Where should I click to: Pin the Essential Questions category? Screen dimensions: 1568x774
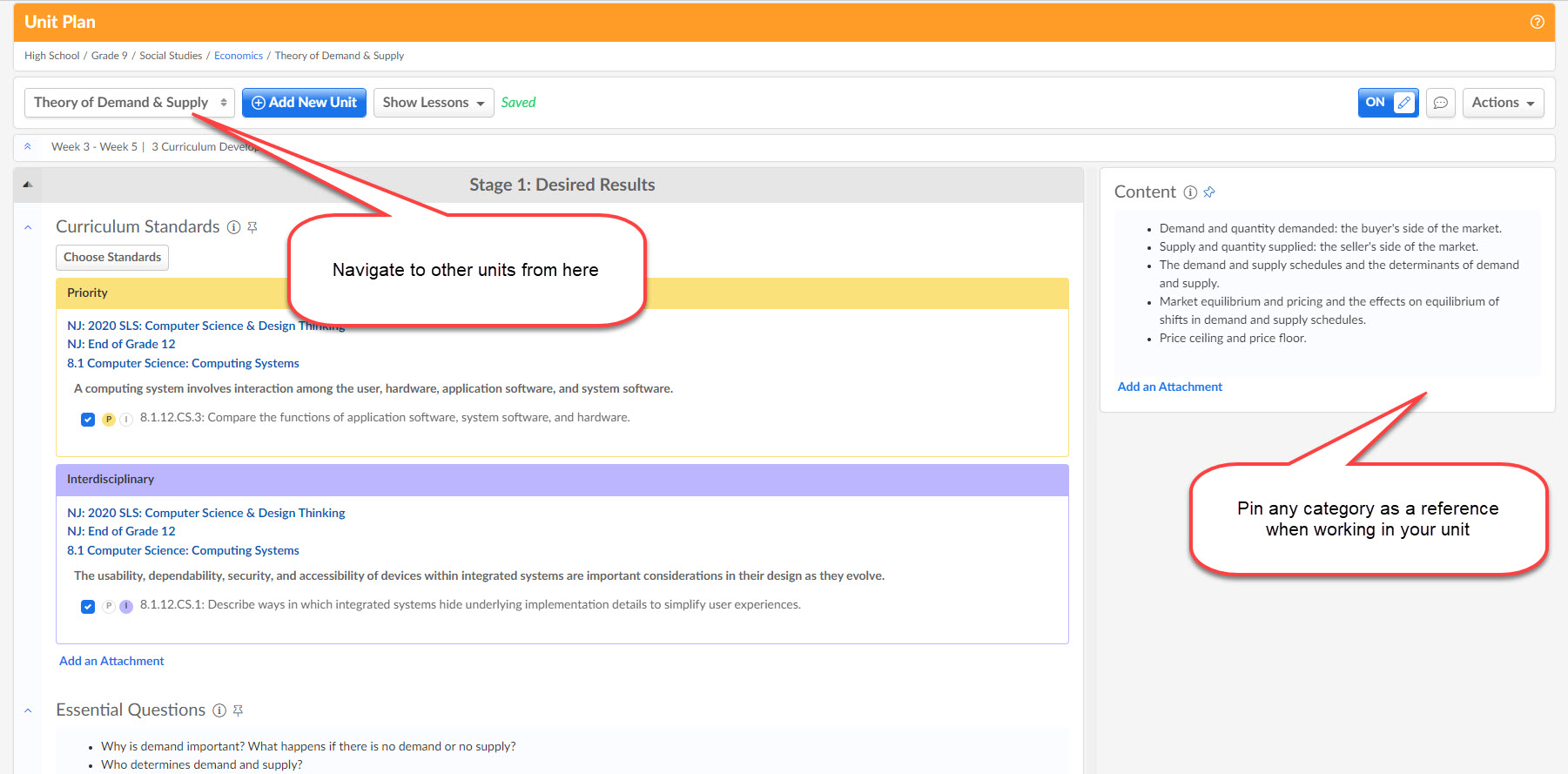(238, 710)
